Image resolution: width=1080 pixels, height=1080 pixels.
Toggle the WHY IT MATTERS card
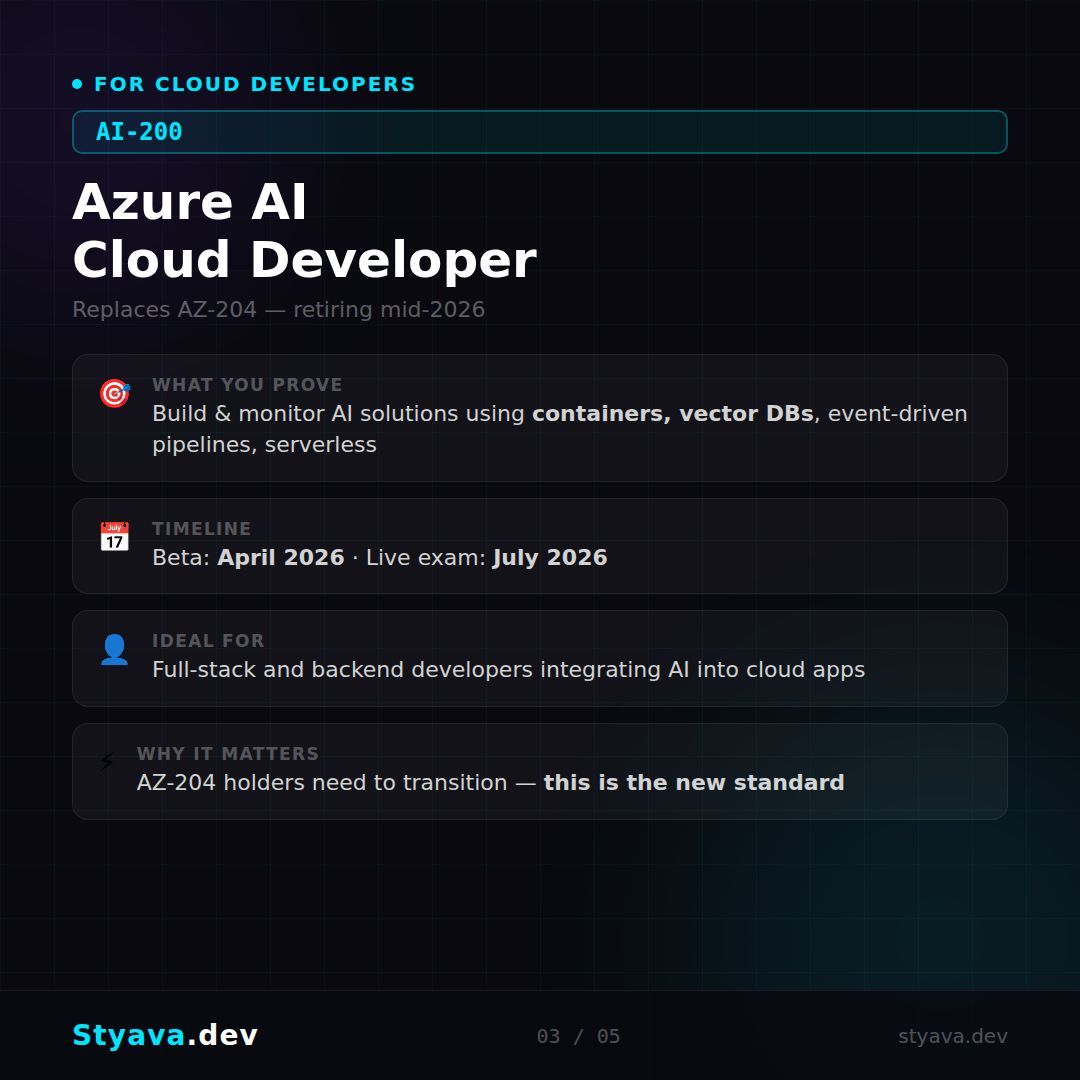pos(540,770)
